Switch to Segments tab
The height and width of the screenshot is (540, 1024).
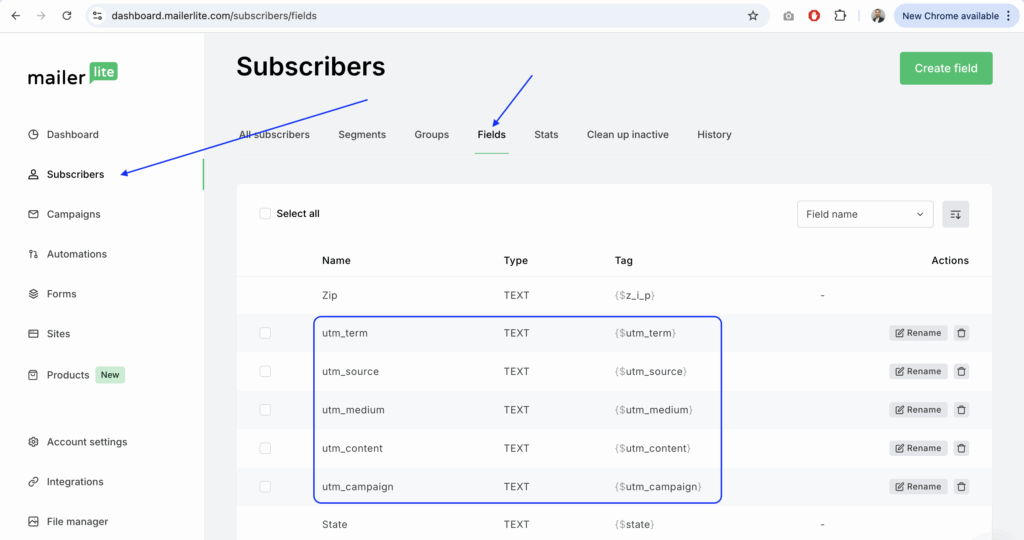click(362, 135)
